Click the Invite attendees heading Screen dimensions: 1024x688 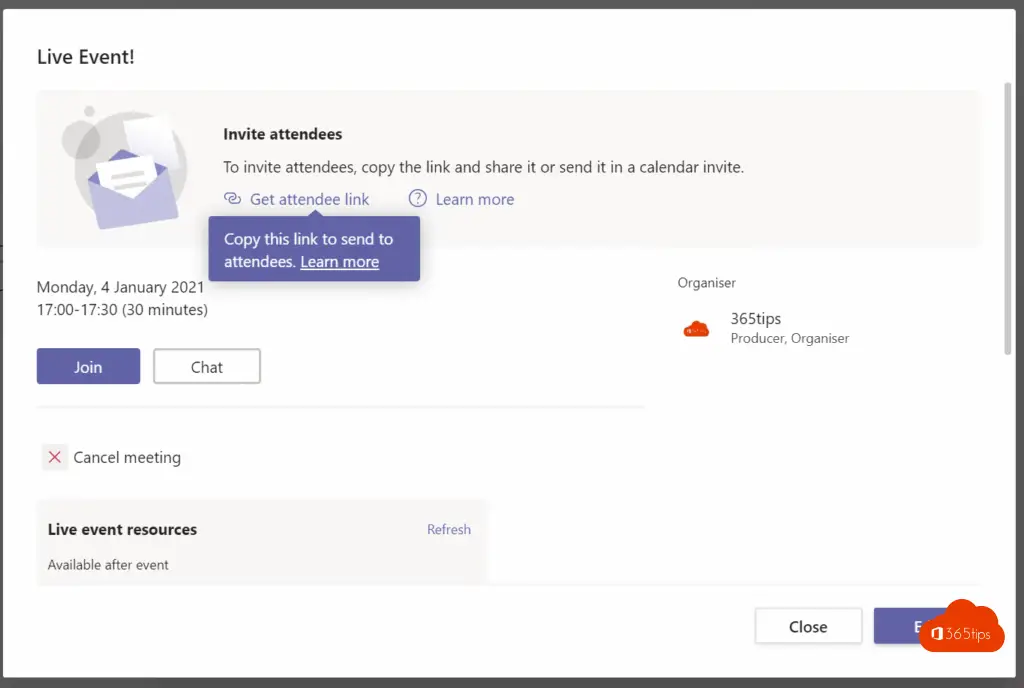(283, 134)
